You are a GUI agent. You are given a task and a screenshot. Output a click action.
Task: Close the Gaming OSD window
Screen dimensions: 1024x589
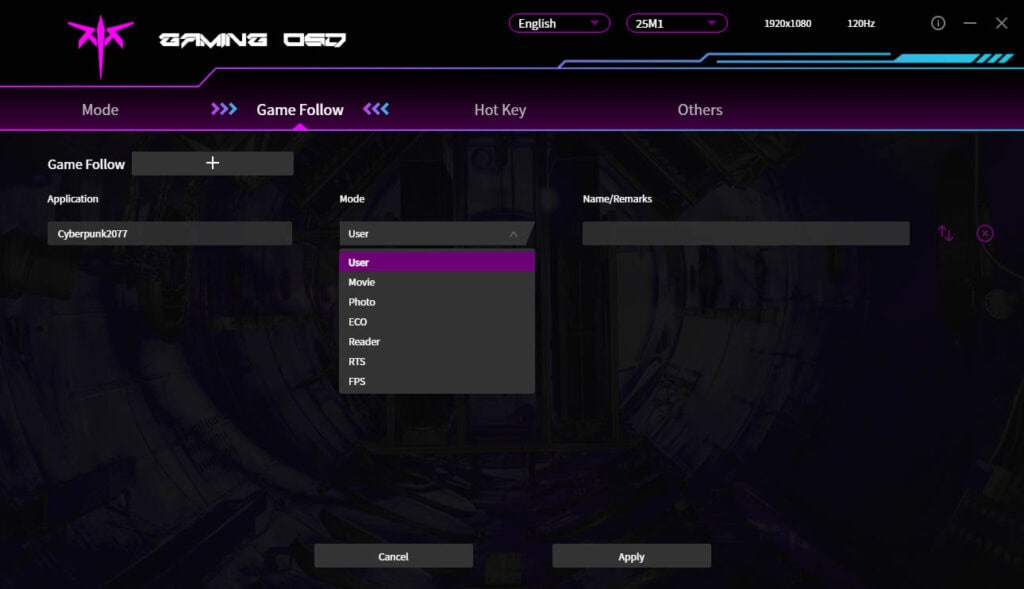(1001, 24)
